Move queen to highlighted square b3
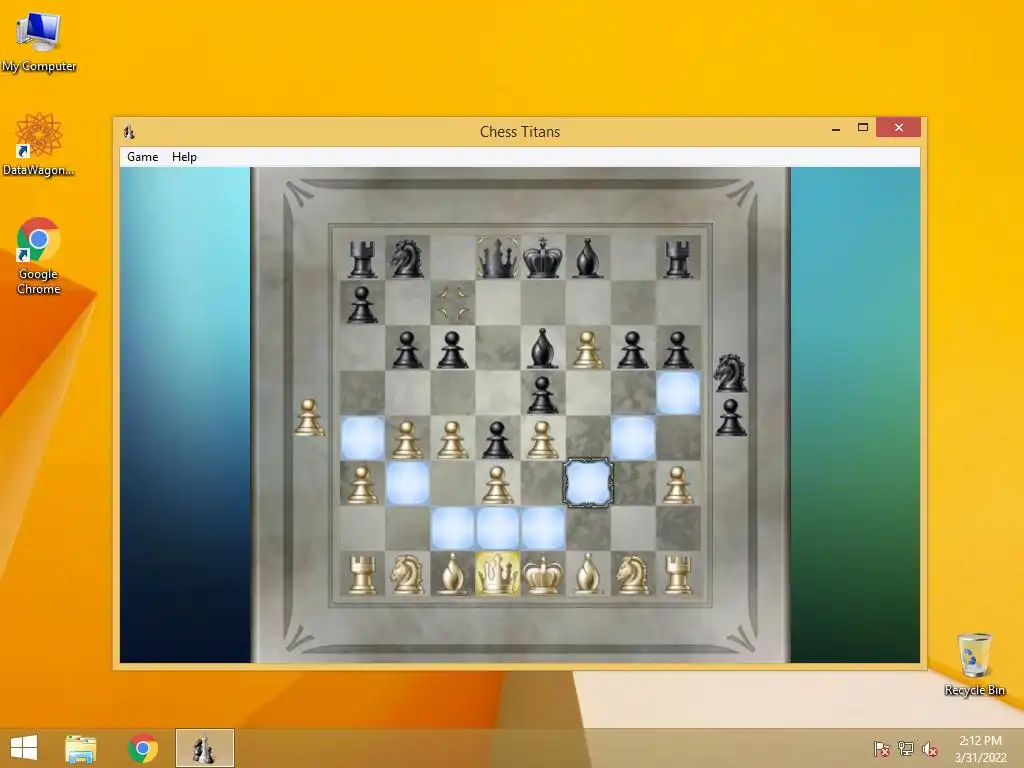 [408, 483]
